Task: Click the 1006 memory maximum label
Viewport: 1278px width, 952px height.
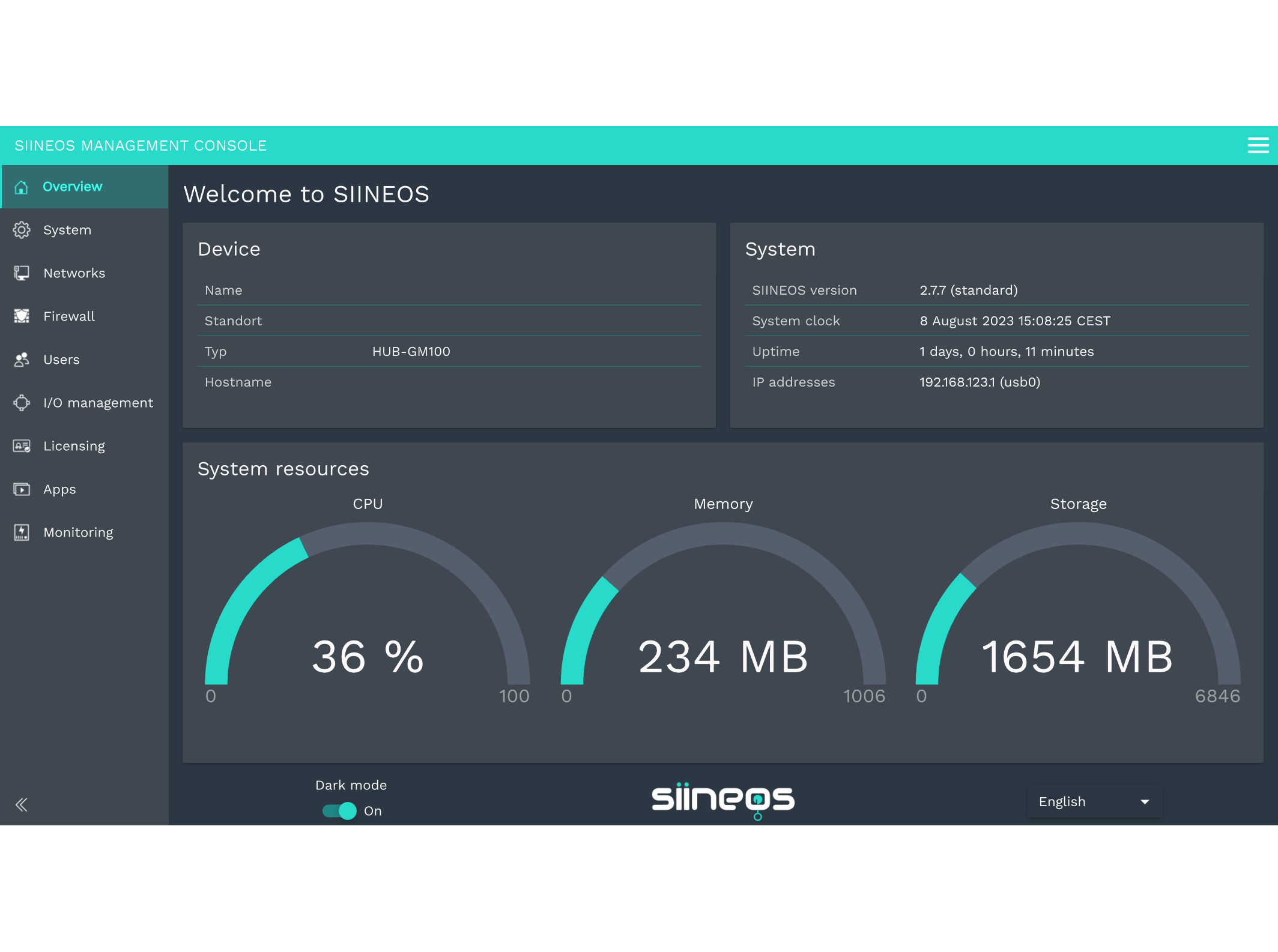Action: (x=864, y=696)
